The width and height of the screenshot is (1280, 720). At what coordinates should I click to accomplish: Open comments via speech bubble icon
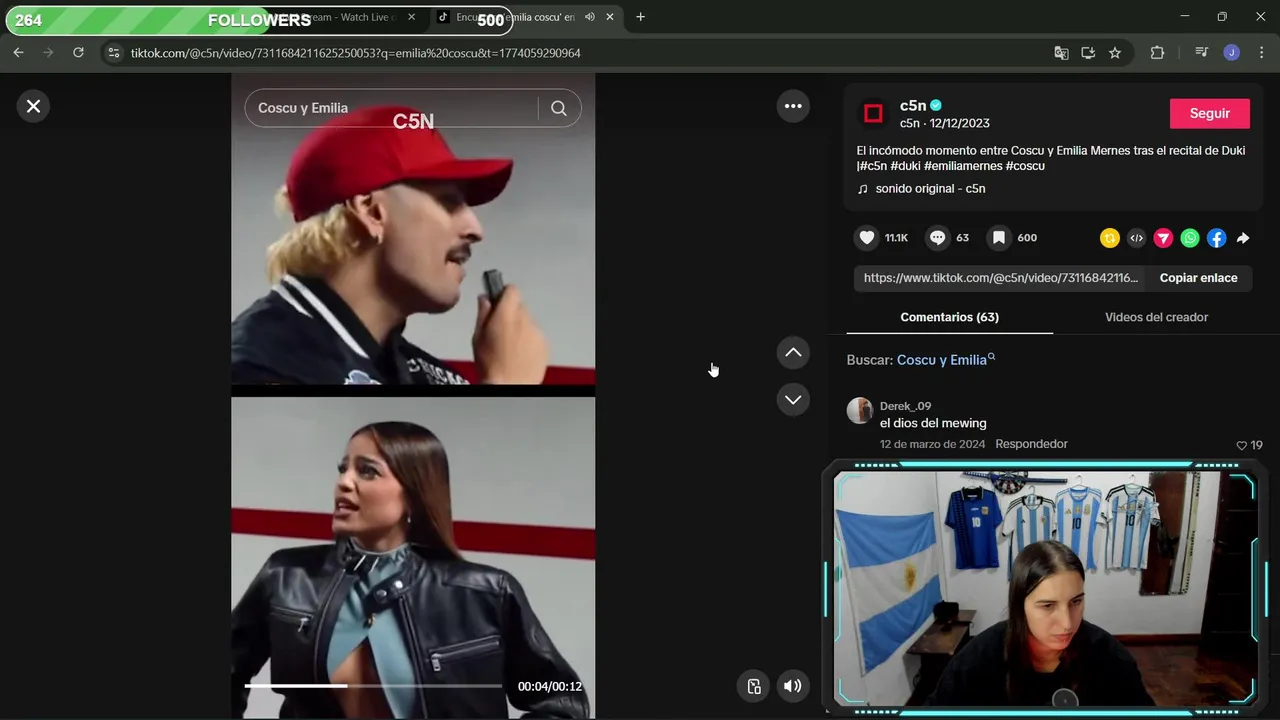pyautogui.click(x=937, y=238)
